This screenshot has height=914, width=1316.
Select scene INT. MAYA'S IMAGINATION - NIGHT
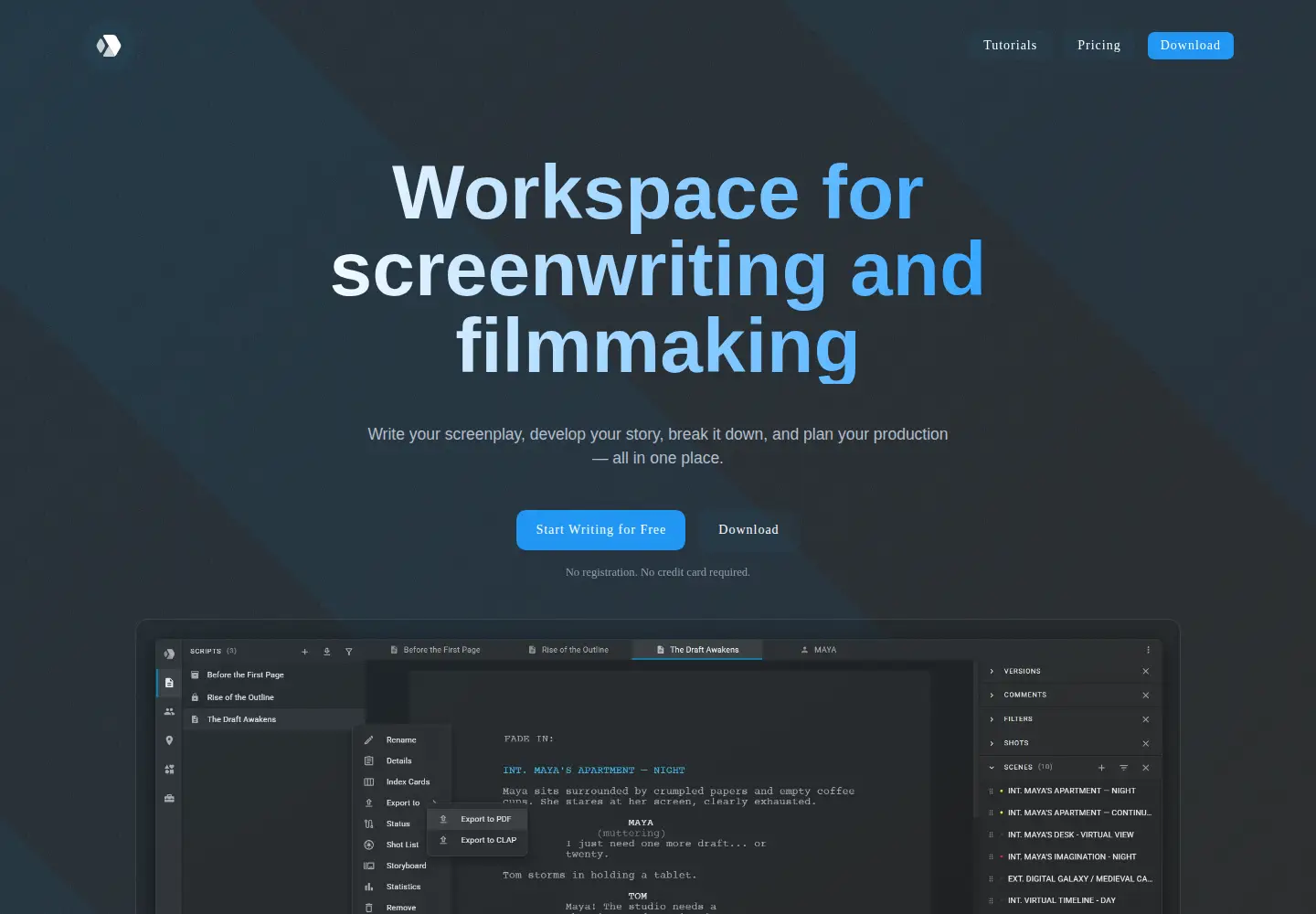(x=1071, y=857)
